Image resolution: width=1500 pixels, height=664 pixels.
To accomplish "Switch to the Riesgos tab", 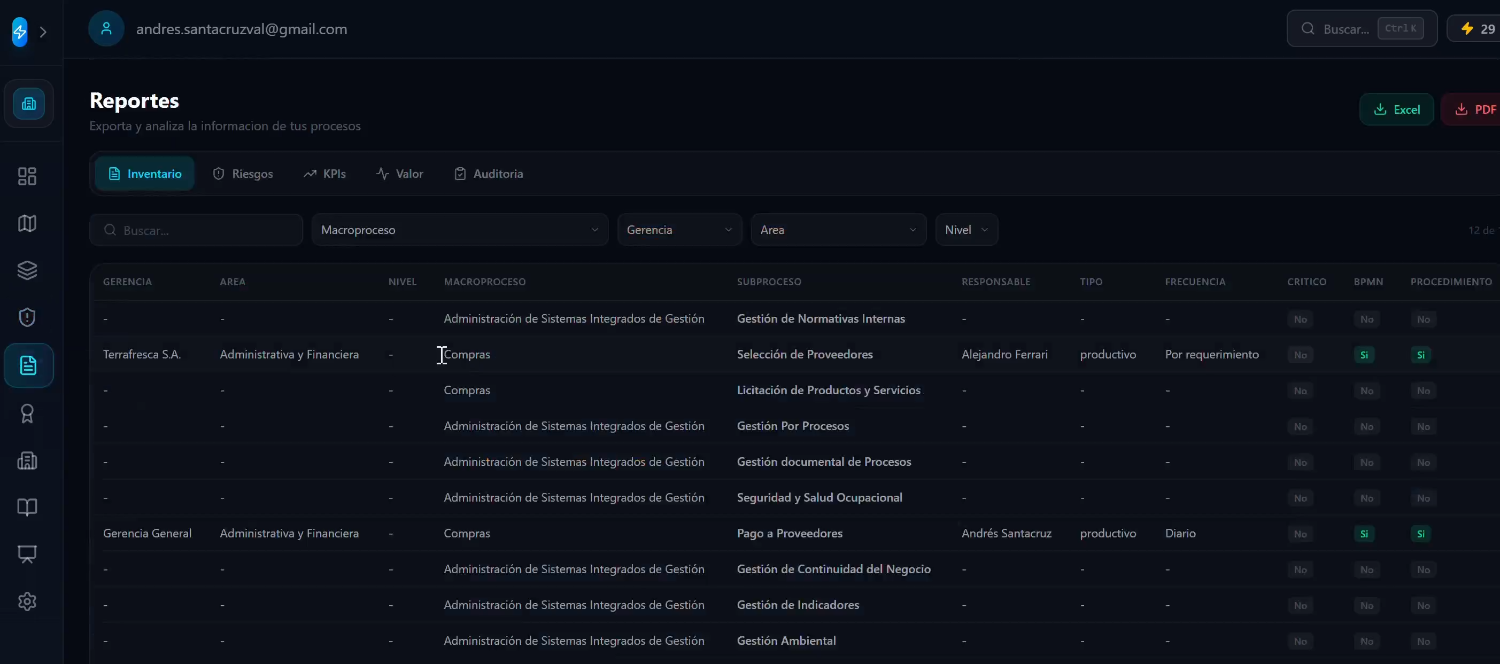I will (x=243, y=174).
